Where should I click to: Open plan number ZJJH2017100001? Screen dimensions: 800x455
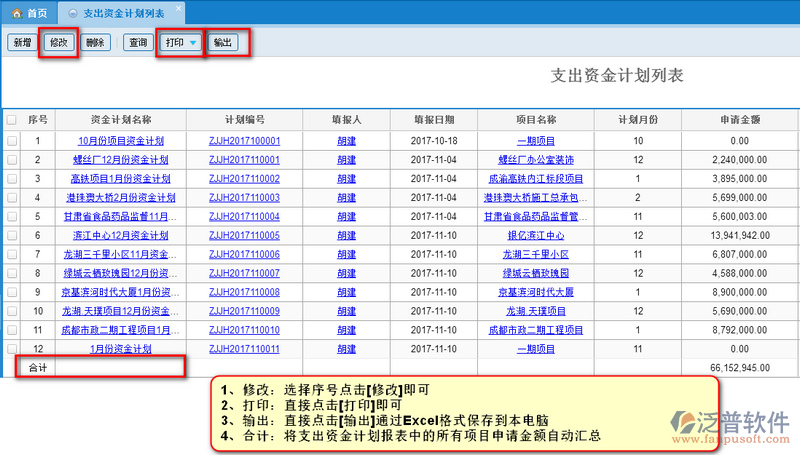click(244, 141)
